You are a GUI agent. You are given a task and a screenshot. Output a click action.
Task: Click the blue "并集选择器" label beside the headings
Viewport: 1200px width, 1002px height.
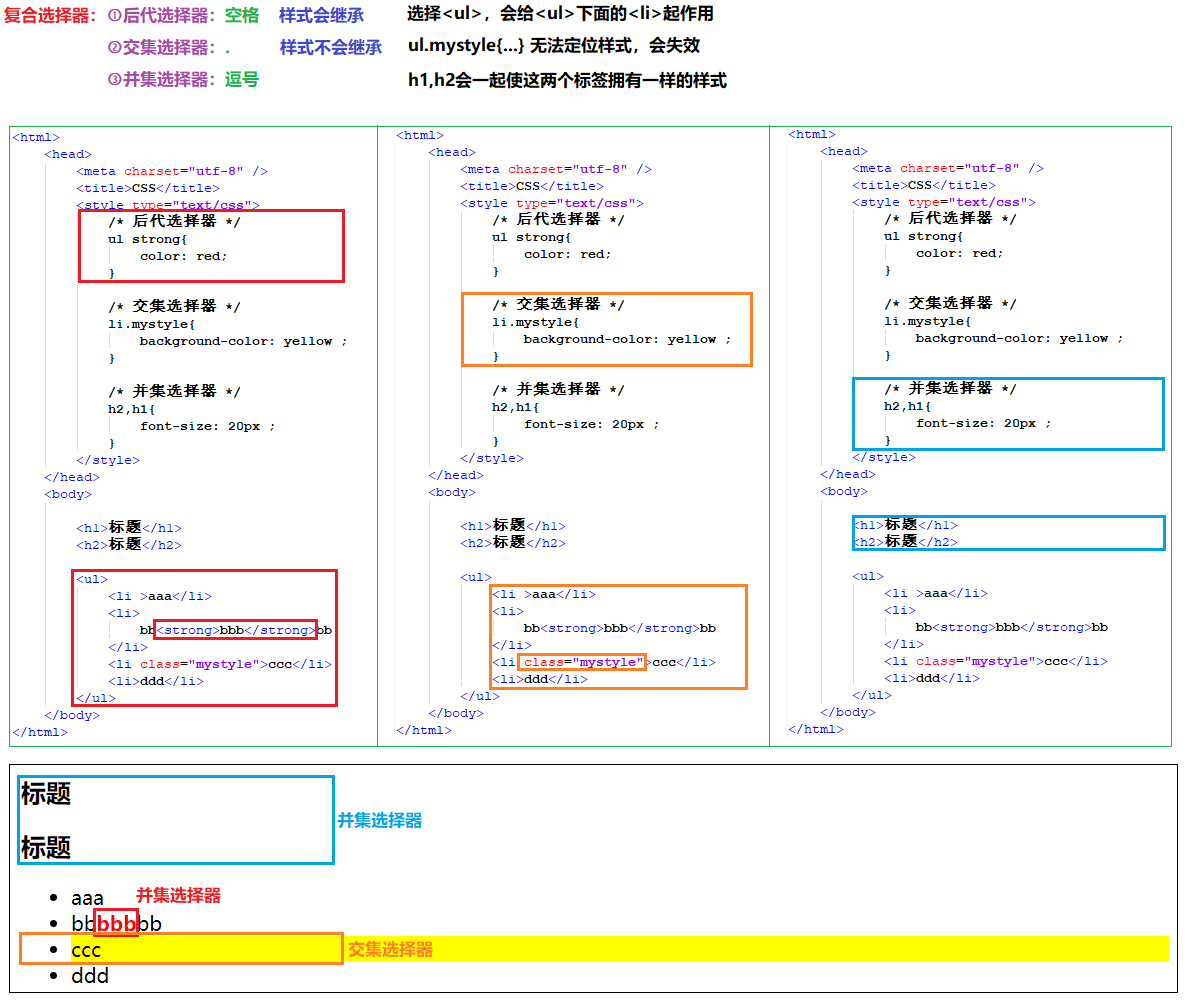380,820
